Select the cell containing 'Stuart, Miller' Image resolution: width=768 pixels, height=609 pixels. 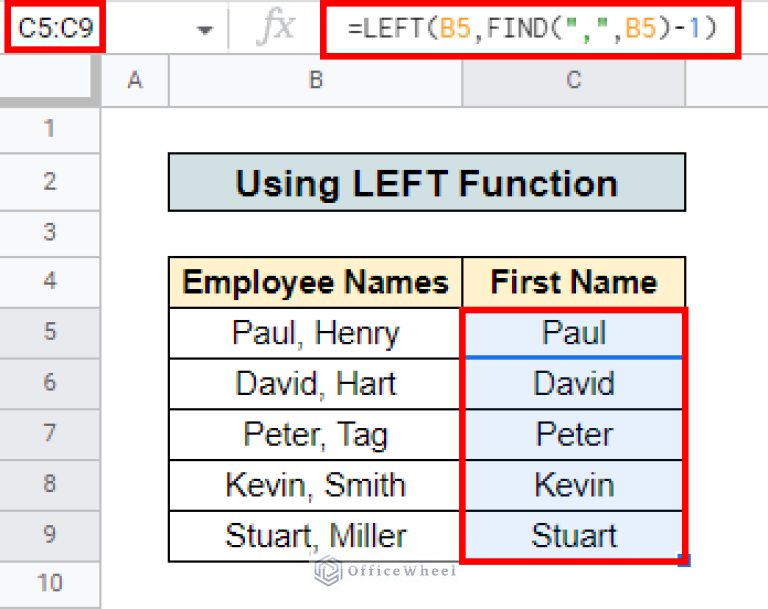(315, 535)
